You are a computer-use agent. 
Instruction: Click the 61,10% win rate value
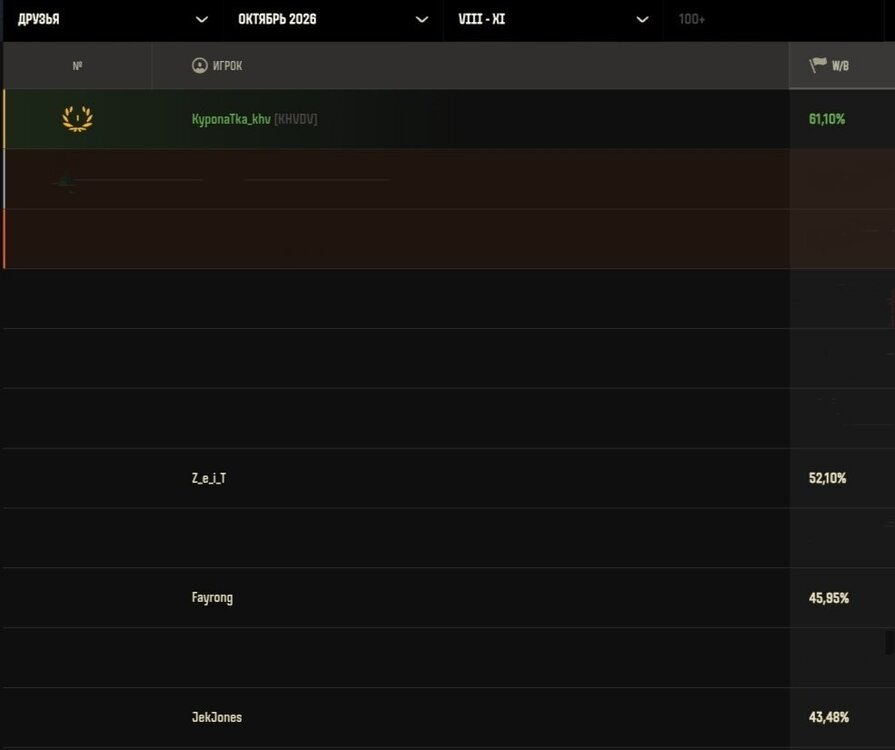click(827, 119)
